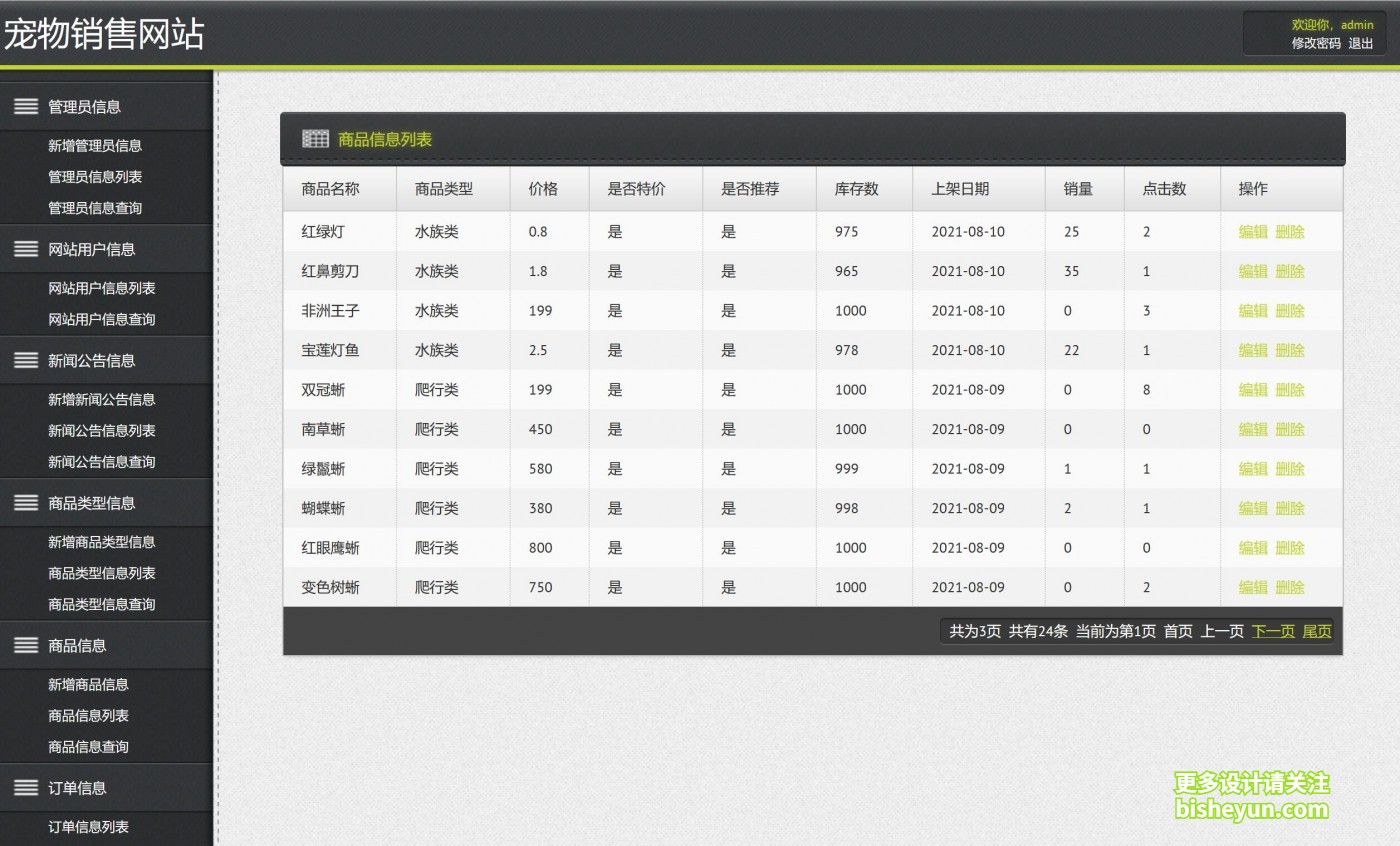Viewport: 1400px width, 846px height.
Task: Click 首页 in the pagination bar
Action: coord(1178,631)
